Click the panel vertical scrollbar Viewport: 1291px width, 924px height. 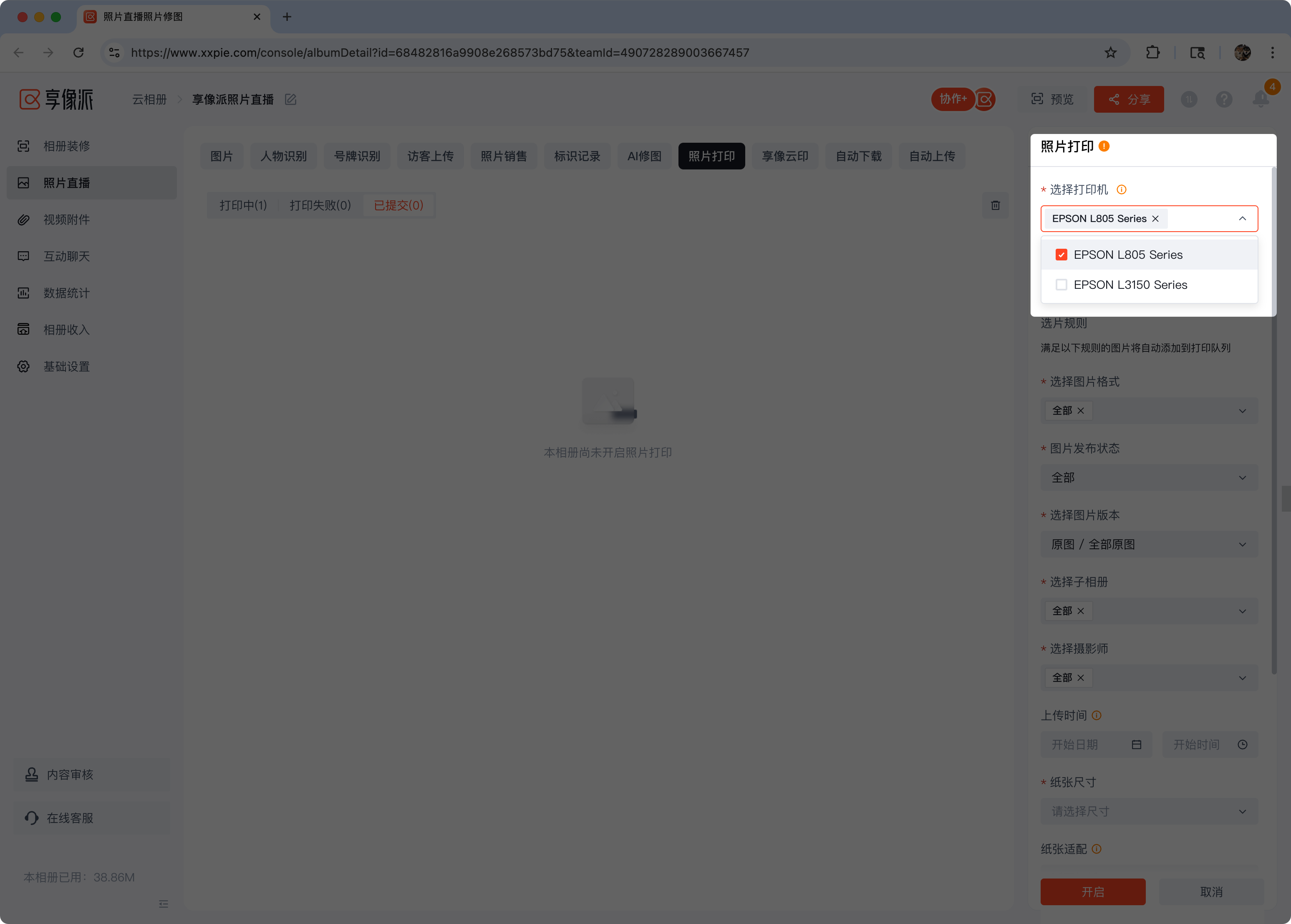point(1274,421)
